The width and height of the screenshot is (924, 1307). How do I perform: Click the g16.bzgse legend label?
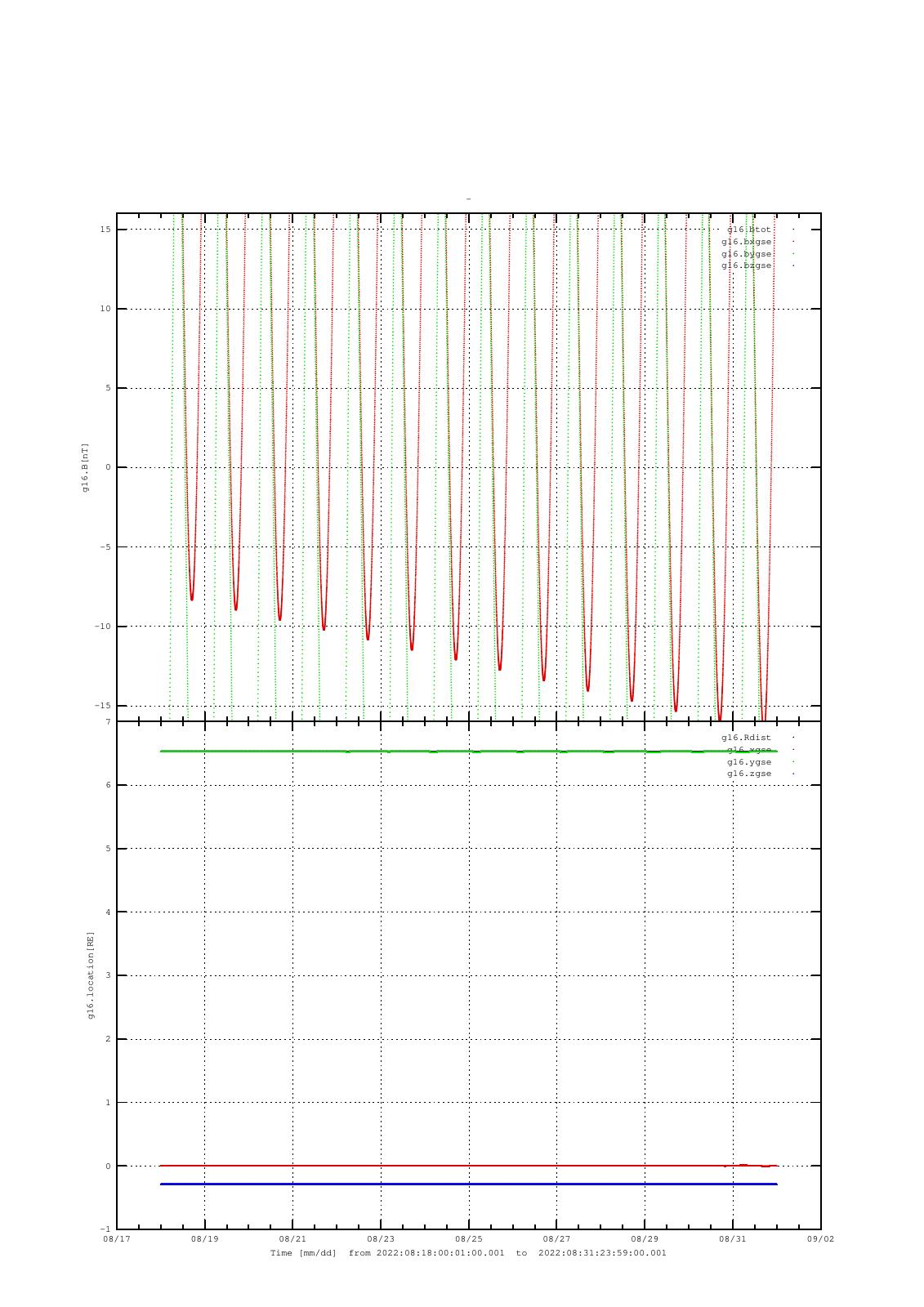coord(746,265)
